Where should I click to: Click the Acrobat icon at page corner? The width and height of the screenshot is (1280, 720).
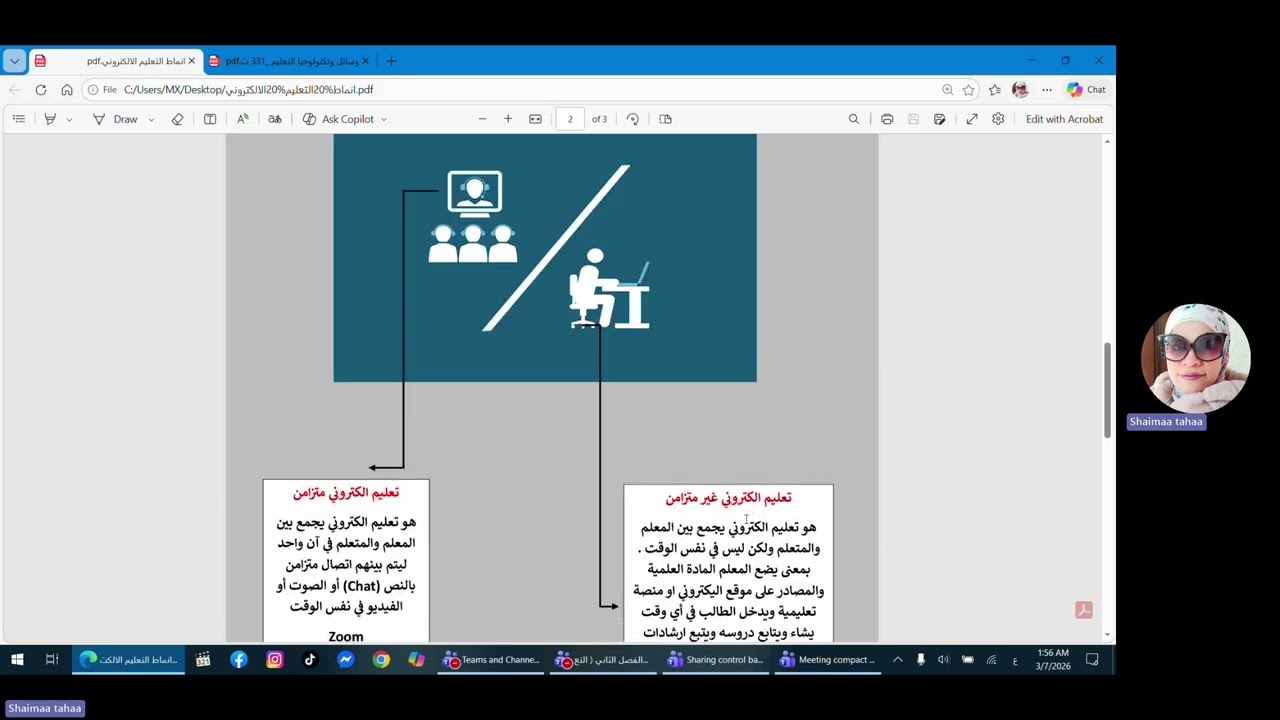pos(1084,610)
